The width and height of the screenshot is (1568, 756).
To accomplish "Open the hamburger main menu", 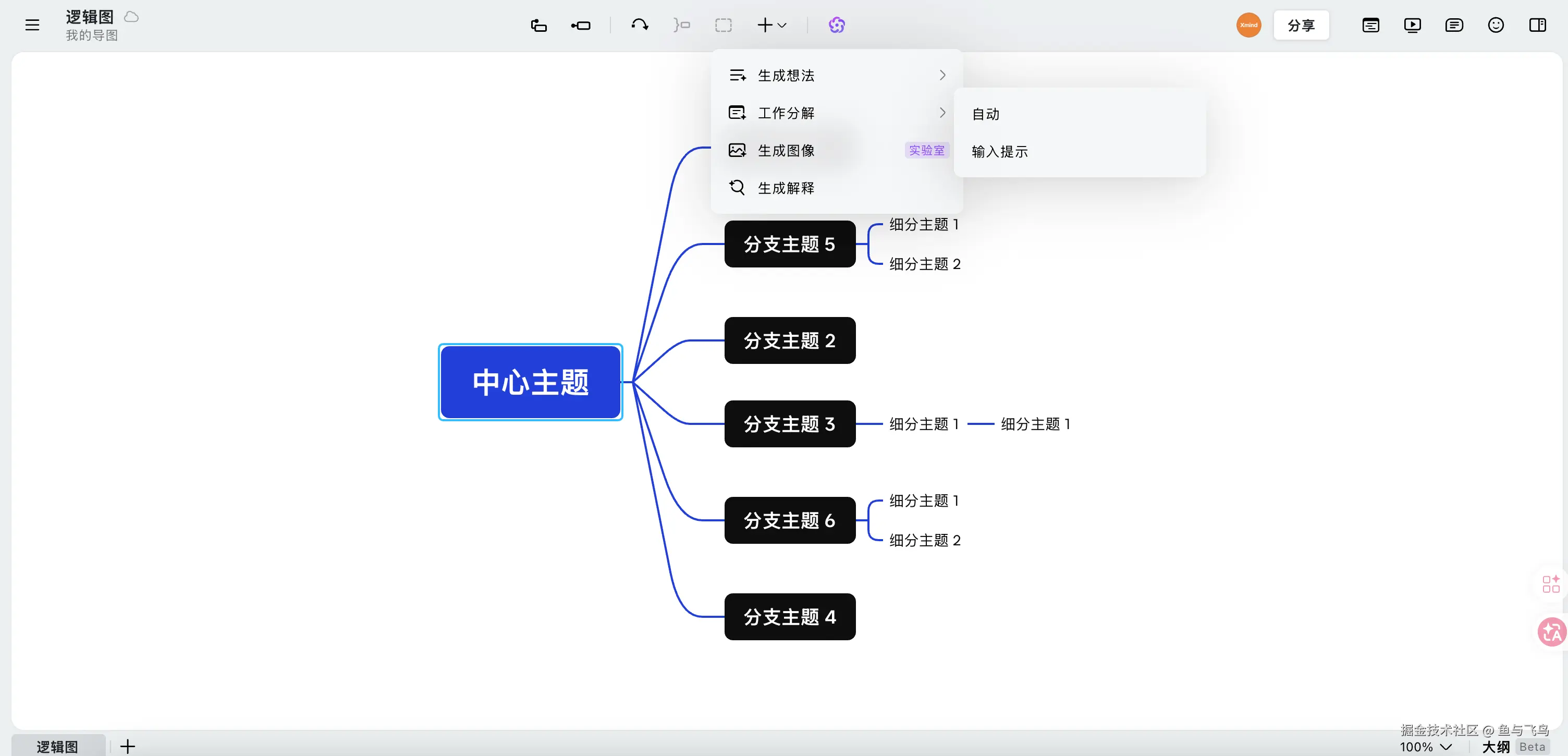I will [x=32, y=25].
